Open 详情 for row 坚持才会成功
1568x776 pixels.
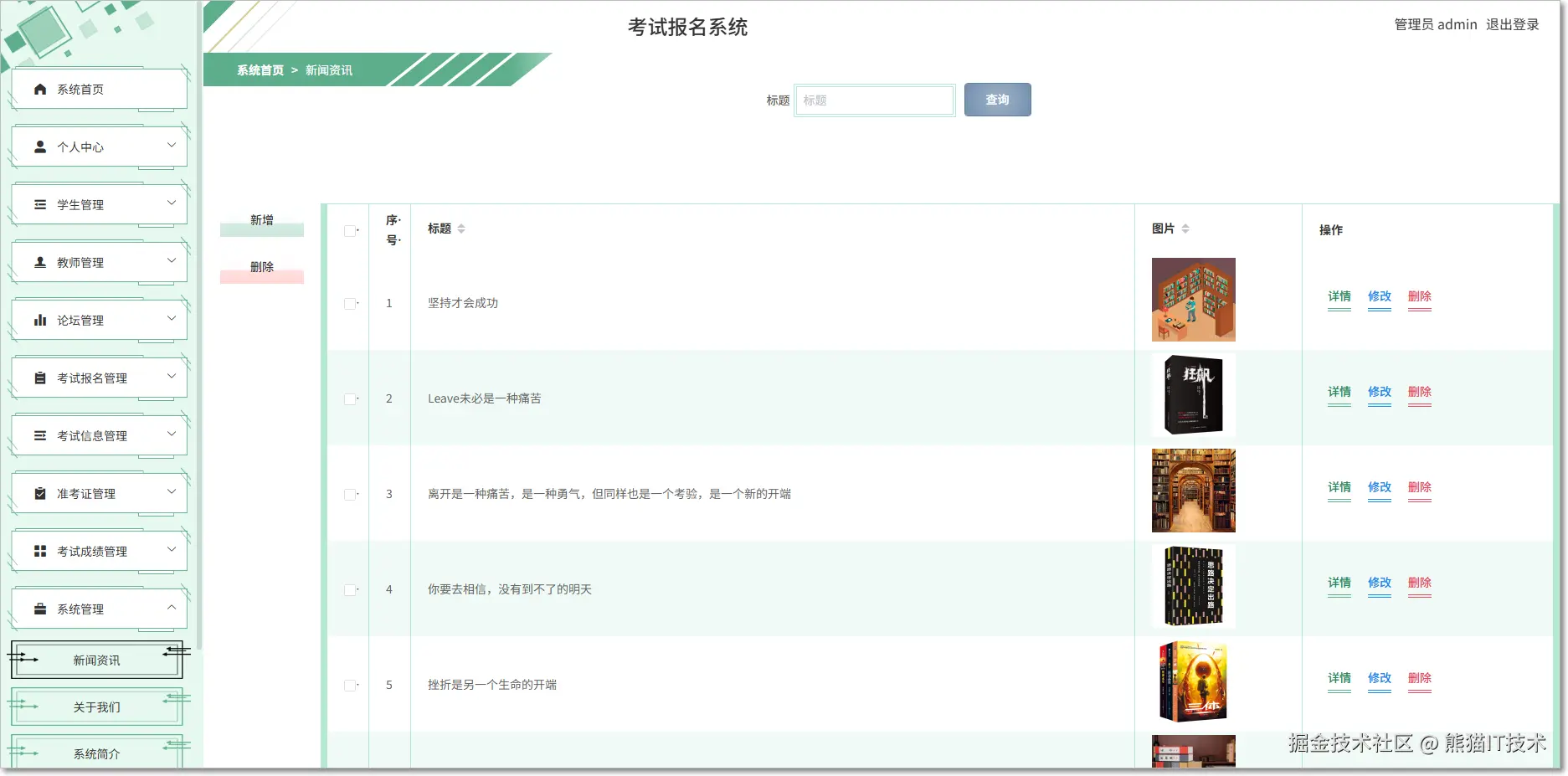pos(1339,297)
